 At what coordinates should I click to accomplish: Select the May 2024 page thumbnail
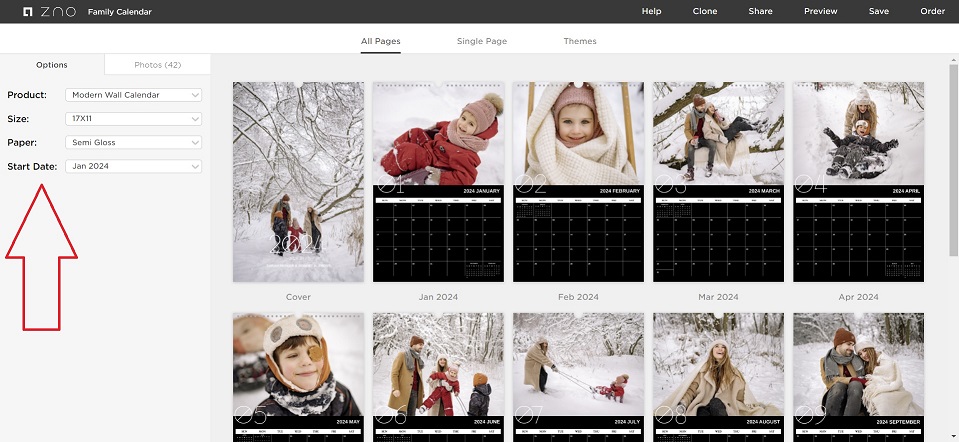coord(298,377)
